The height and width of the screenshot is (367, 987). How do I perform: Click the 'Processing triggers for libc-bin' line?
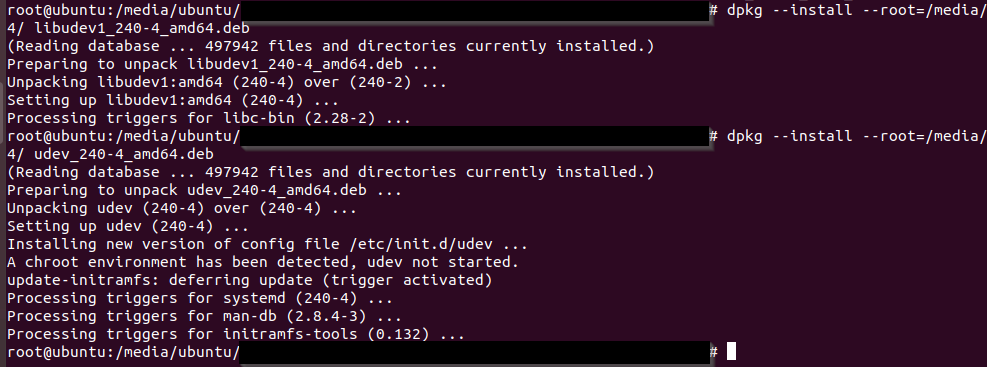[209, 118]
